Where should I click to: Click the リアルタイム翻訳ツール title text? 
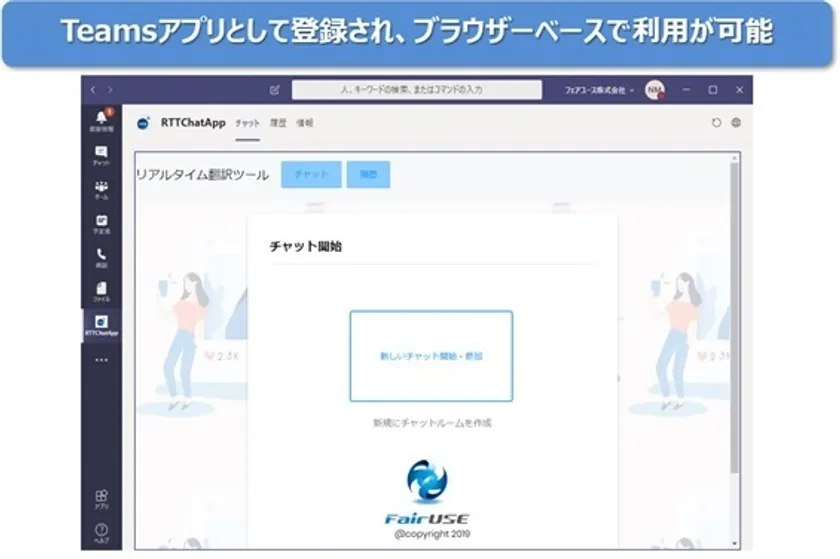tap(202, 175)
